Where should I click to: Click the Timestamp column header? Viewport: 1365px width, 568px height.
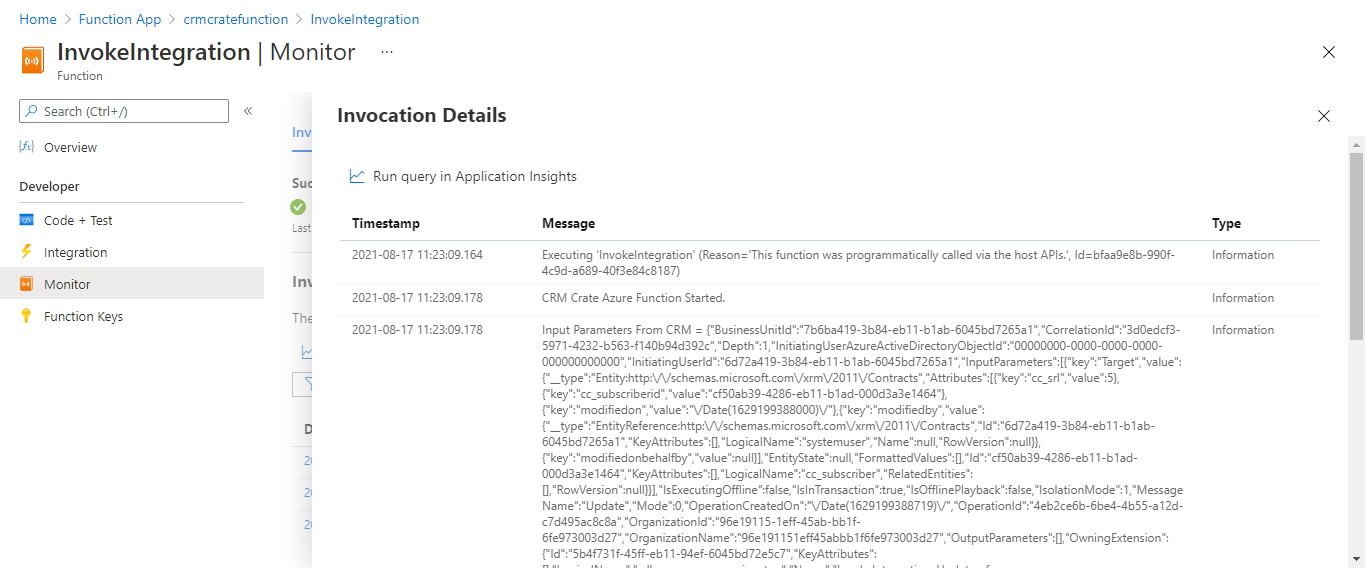point(386,223)
